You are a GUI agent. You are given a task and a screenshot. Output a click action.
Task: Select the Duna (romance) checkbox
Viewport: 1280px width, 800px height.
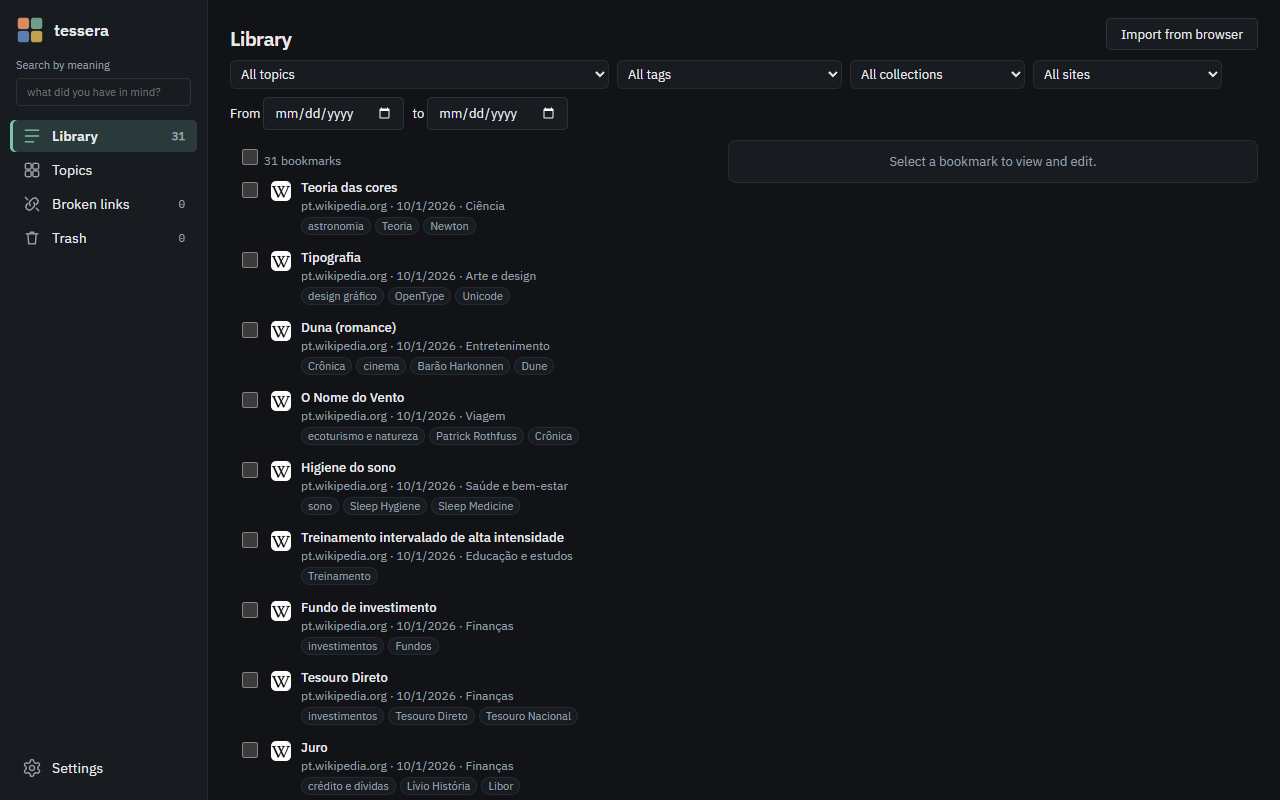click(250, 330)
